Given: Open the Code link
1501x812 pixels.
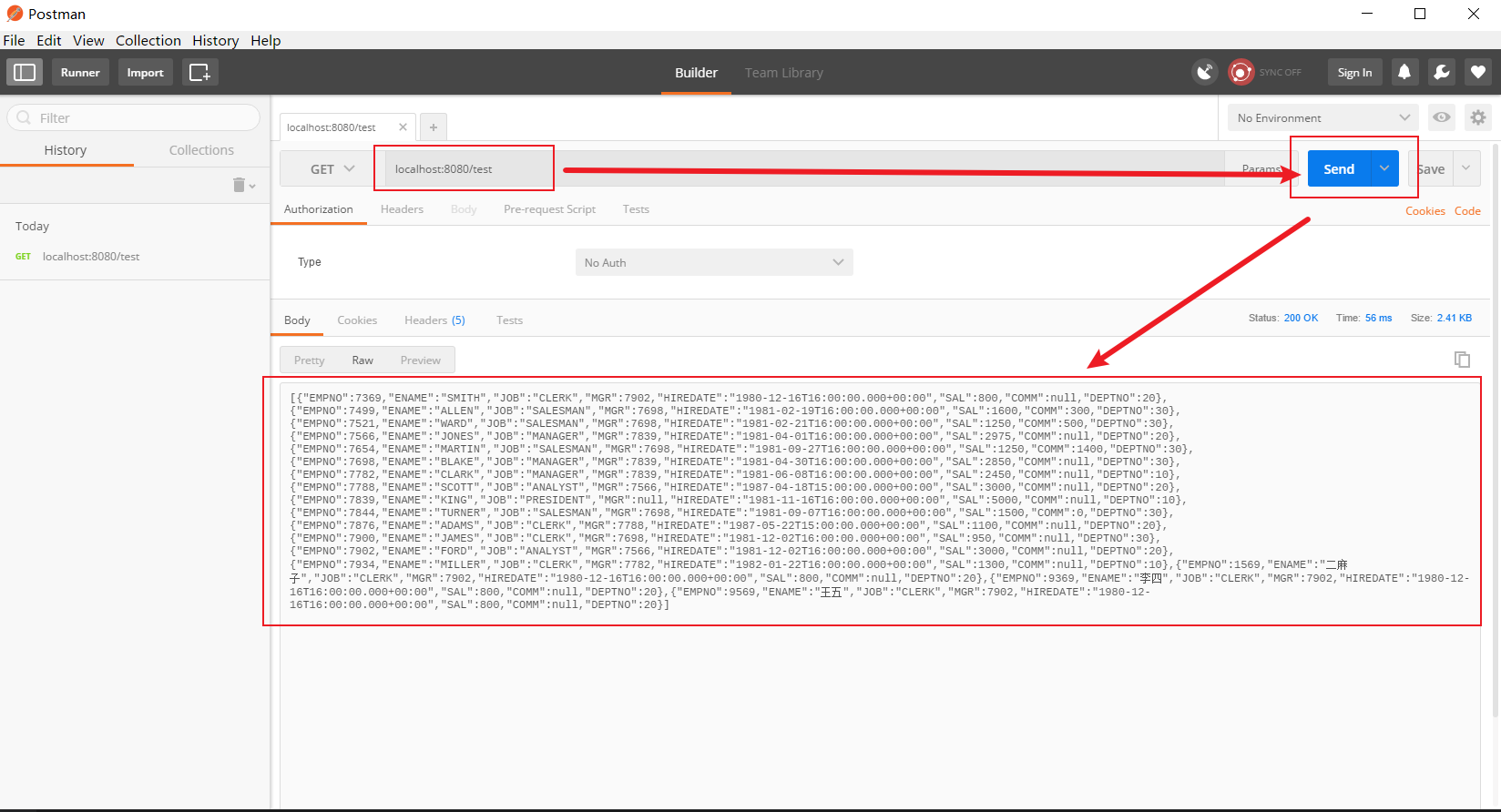Looking at the screenshot, I should 1467,210.
